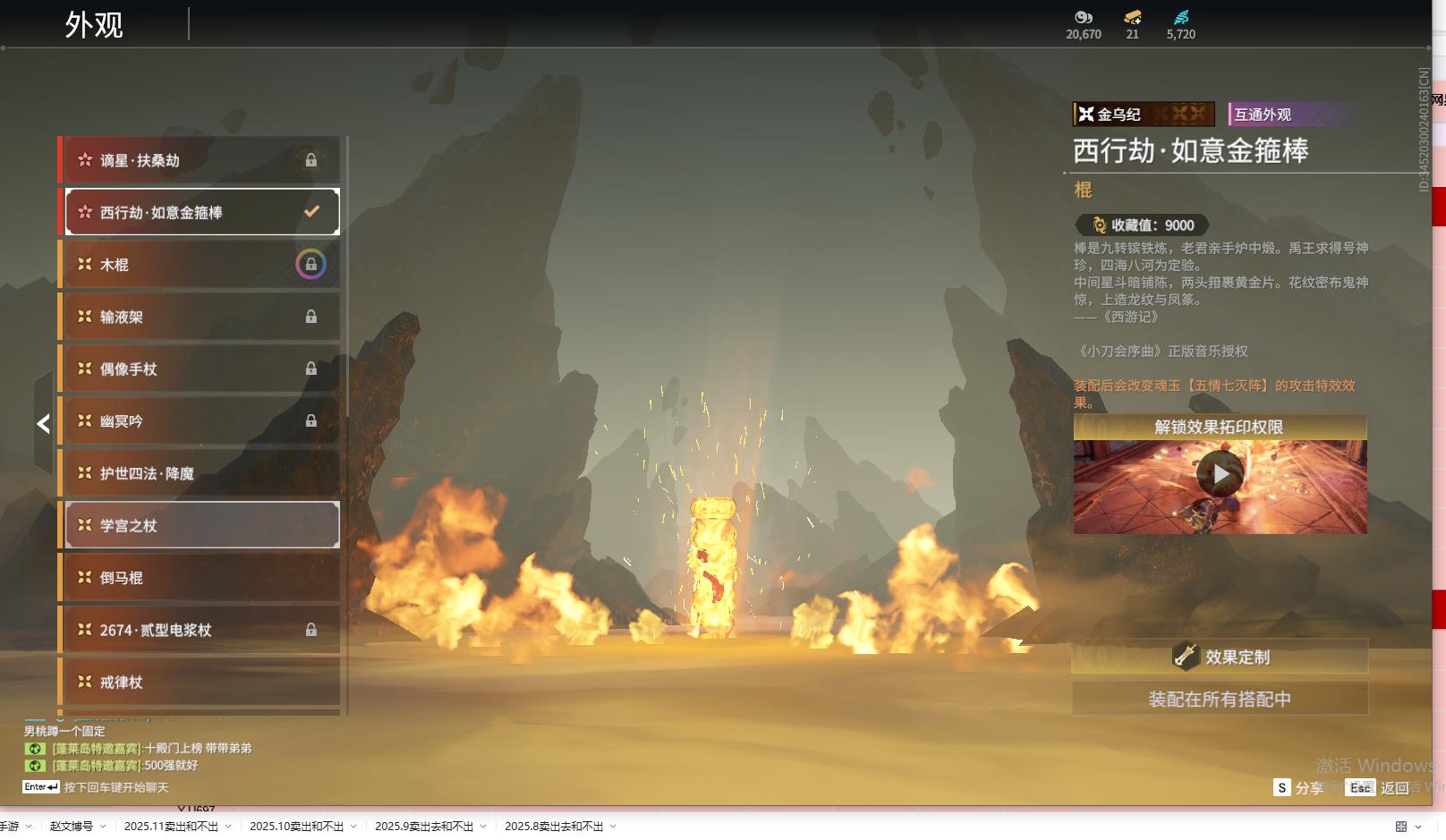
Task: Click the 收藏值: 9000 collection value badge
Action: (x=1142, y=225)
